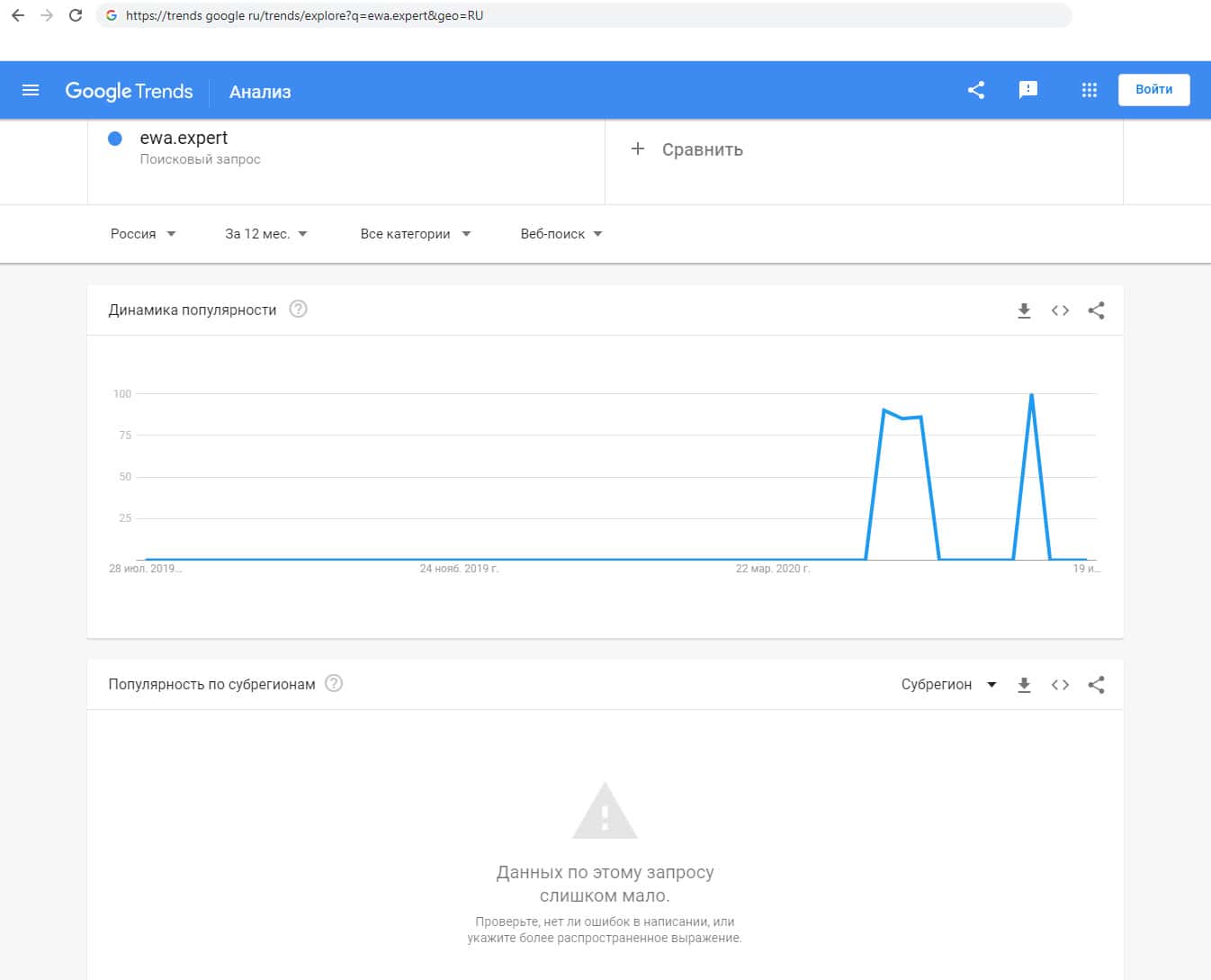Share the subregion popularity widget
The width and height of the screenshot is (1211, 980).
point(1096,685)
